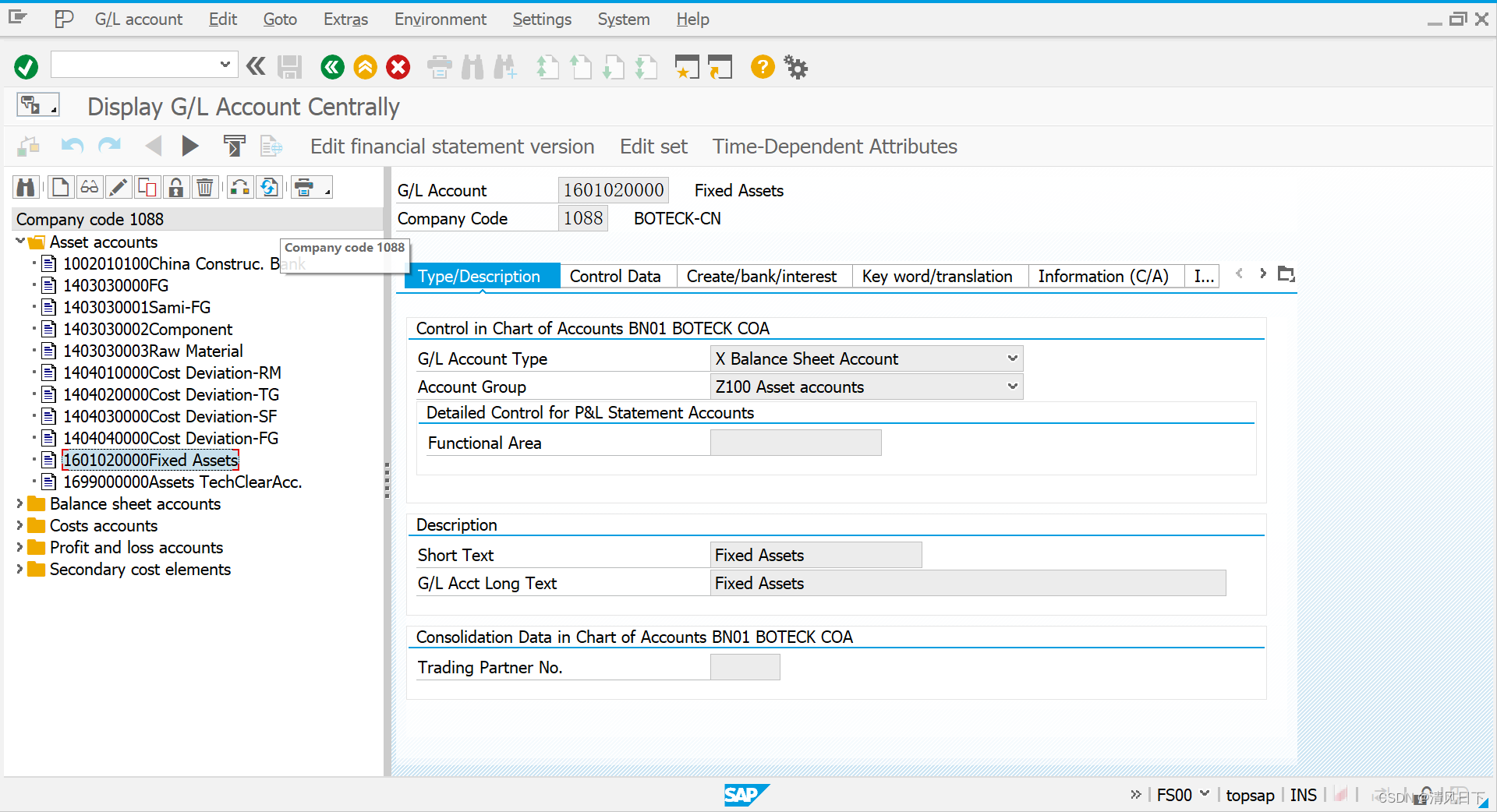
Task: Click the G/L Acct Long Text field
Action: point(968,583)
